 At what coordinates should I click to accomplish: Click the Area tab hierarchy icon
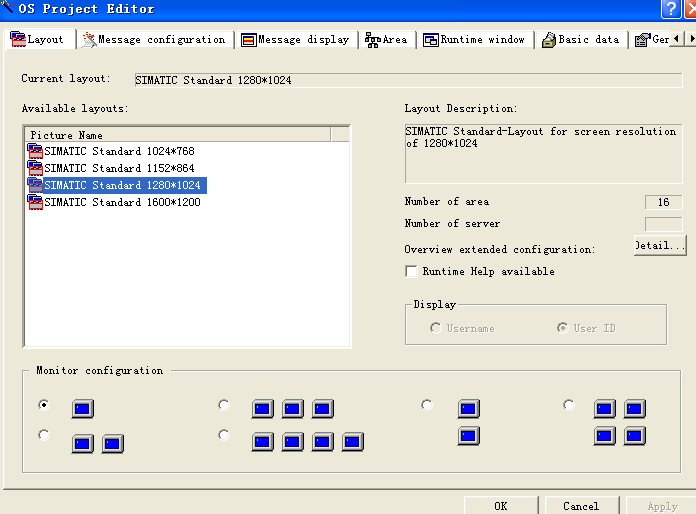(x=372, y=40)
